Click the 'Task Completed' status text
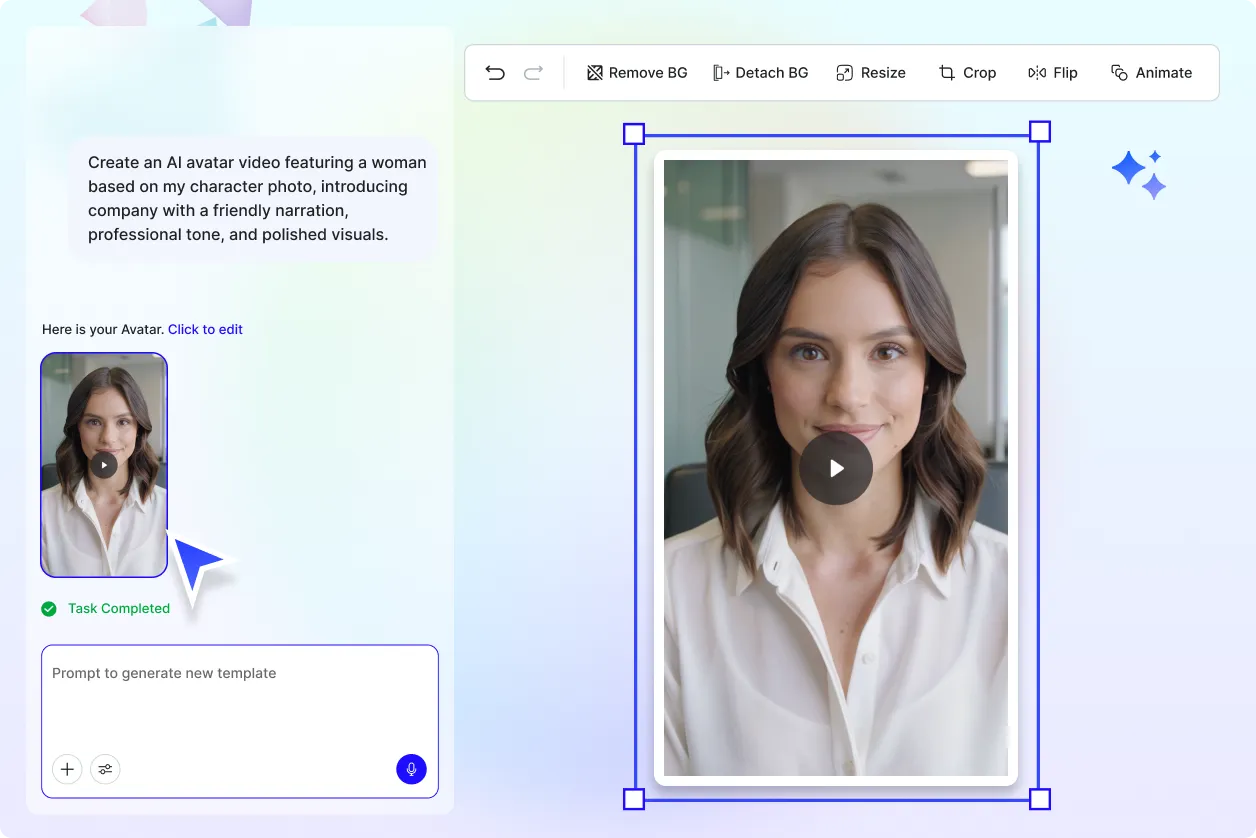 (119, 608)
